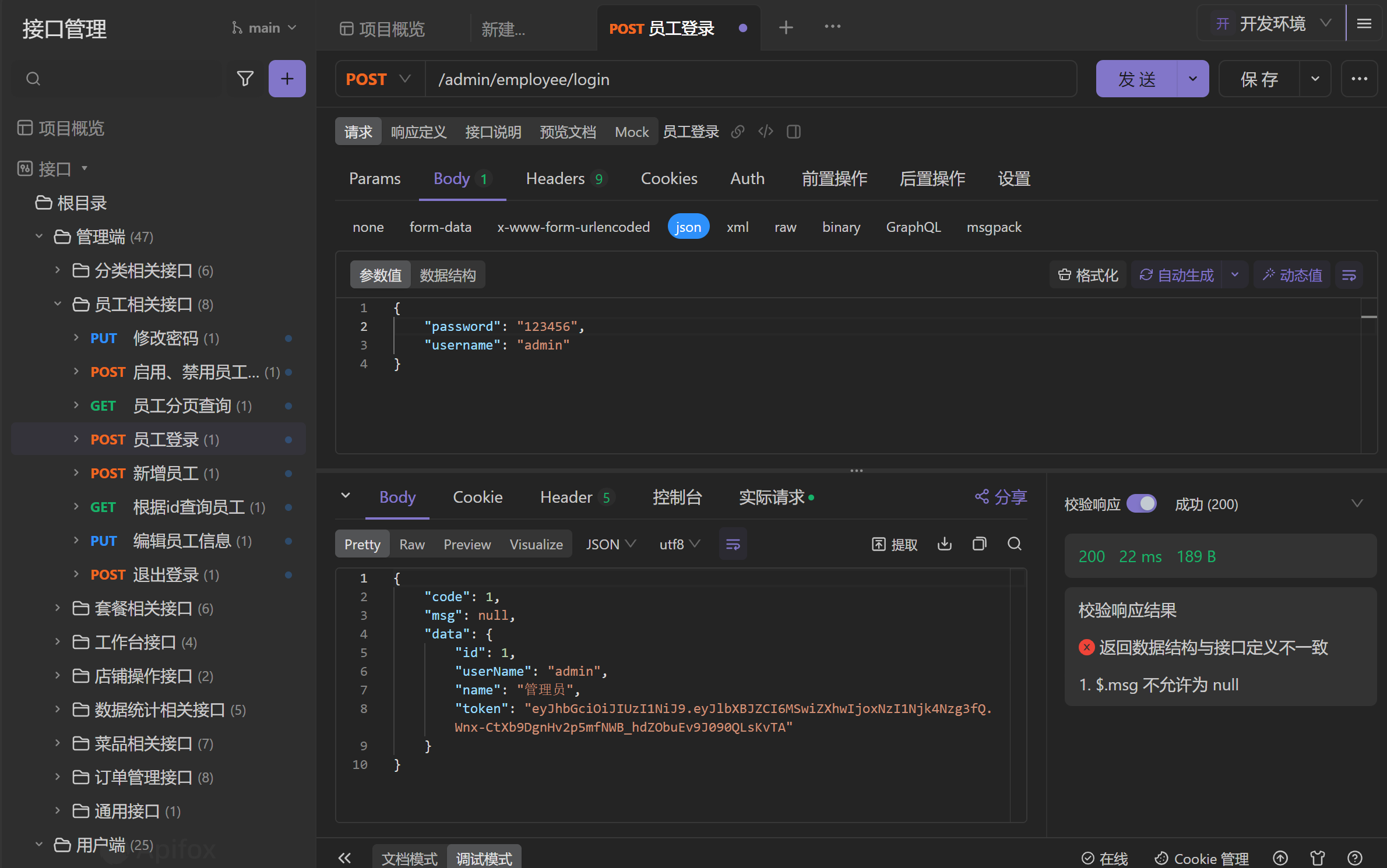
Task: Open Cookie 管理 in the status bar
Action: [x=1202, y=858]
